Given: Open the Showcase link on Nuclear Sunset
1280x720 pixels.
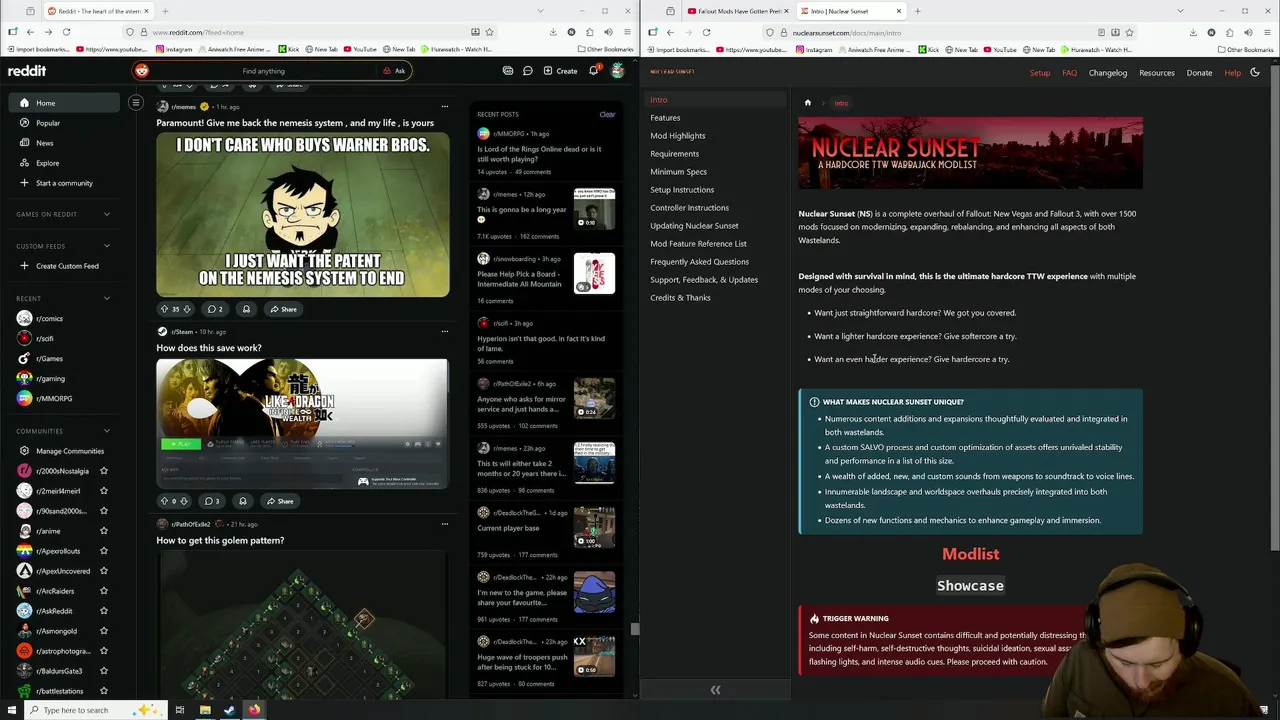Looking at the screenshot, I should click(x=970, y=586).
